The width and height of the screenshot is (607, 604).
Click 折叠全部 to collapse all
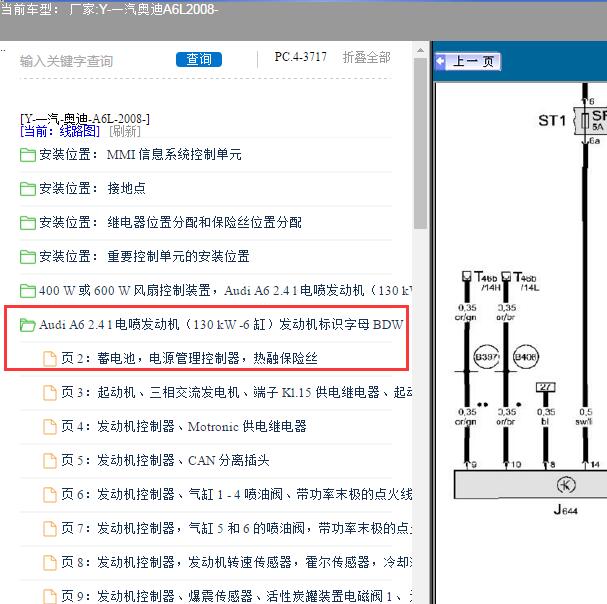[366, 57]
